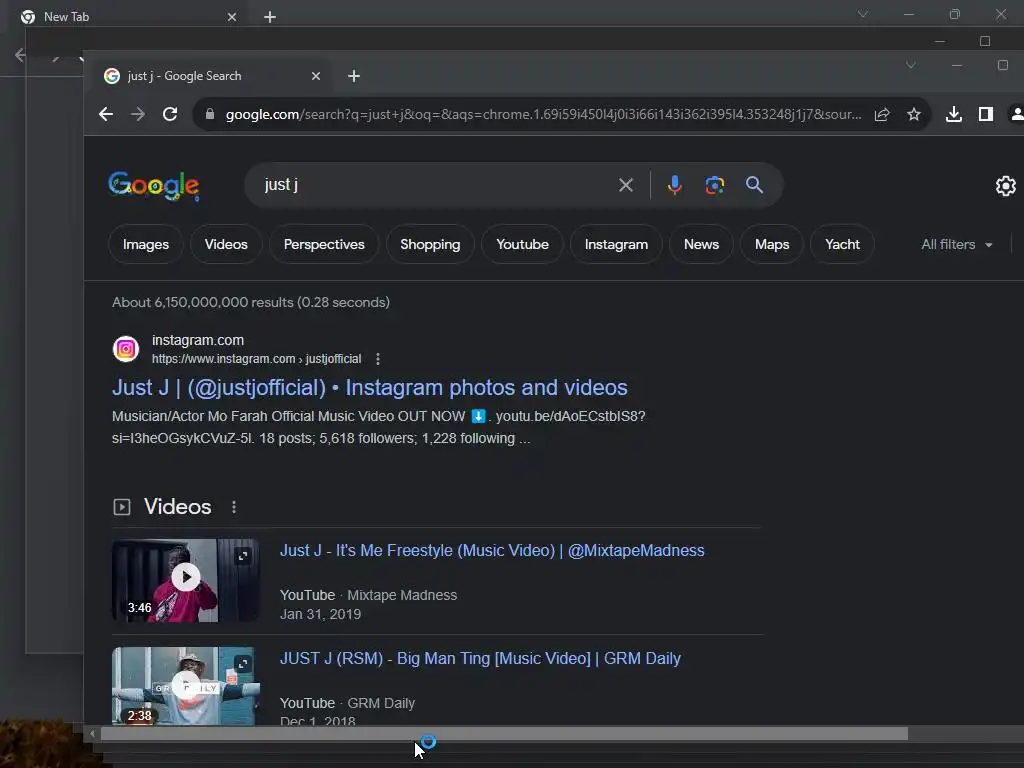Open the Maps filter
The width and height of the screenshot is (1024, 768).
click(772, 244)
